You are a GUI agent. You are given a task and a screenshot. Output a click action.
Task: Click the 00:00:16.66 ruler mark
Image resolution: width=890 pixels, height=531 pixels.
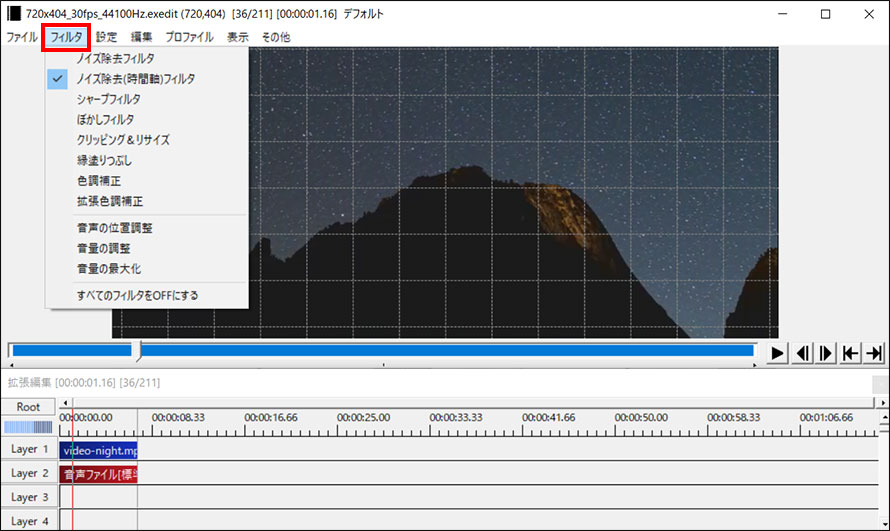271,418
